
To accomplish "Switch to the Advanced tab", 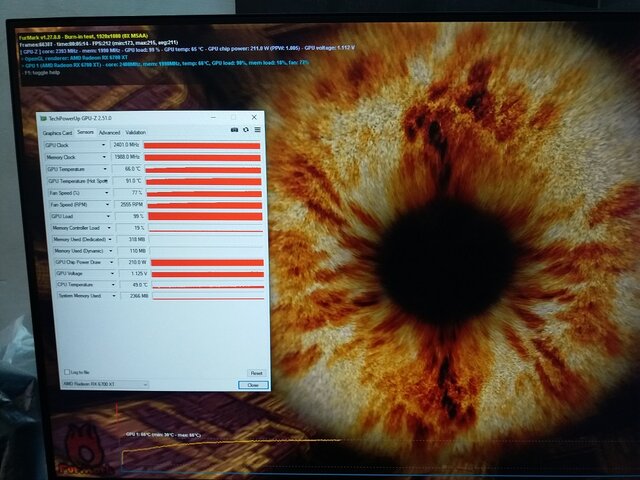I will click(x=109, y=132).
